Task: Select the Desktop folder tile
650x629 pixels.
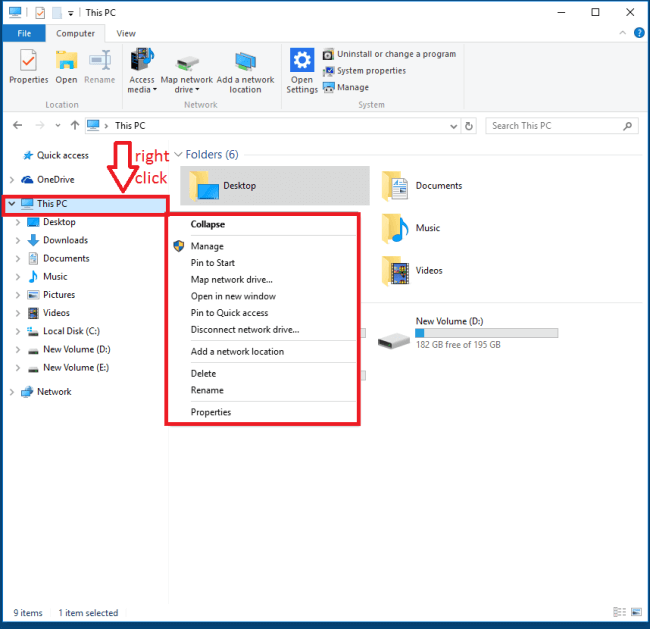Action: coord(274,186)
